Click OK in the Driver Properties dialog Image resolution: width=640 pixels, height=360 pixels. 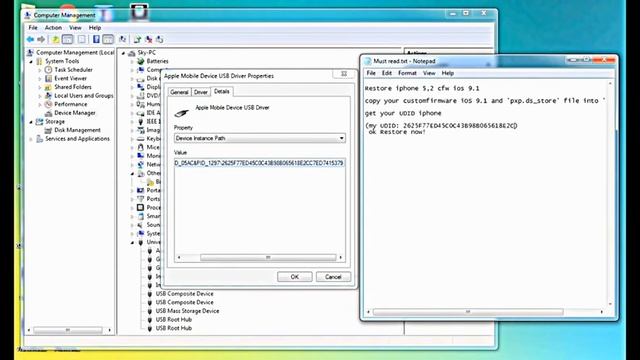tap(295, 277)
